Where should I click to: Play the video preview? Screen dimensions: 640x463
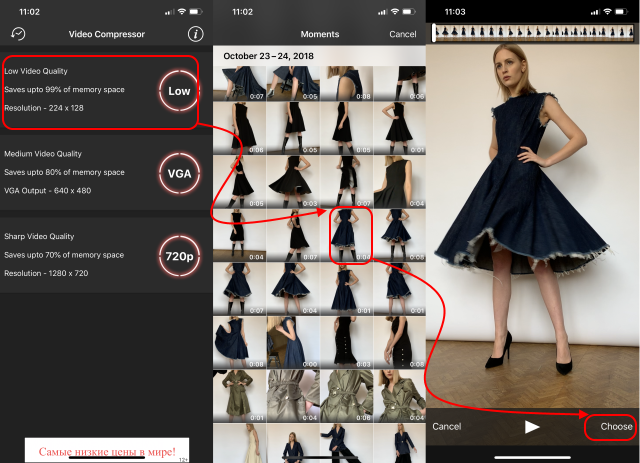(x=531, y=427)
